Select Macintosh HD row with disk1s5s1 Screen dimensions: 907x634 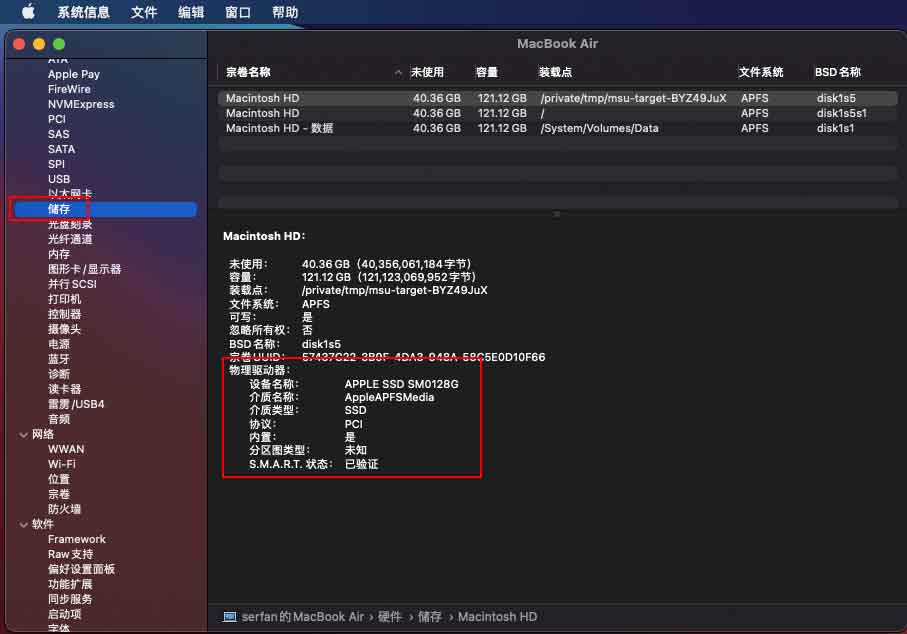(x=558, y=113)
